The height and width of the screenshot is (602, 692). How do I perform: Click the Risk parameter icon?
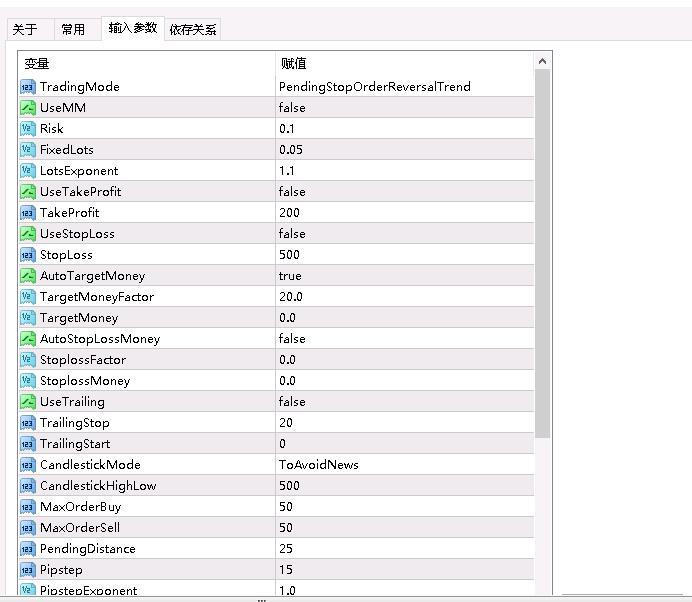[x=28, y=129]
